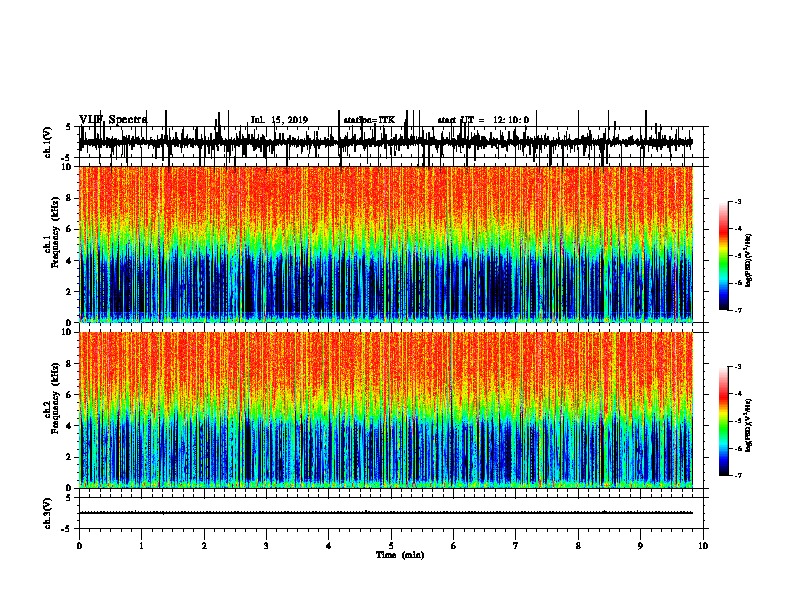The width and height of the screenshot is (792, 612).
Task: Click the "Time (min)" x-axis label
Action: click(x=400, y=555)
